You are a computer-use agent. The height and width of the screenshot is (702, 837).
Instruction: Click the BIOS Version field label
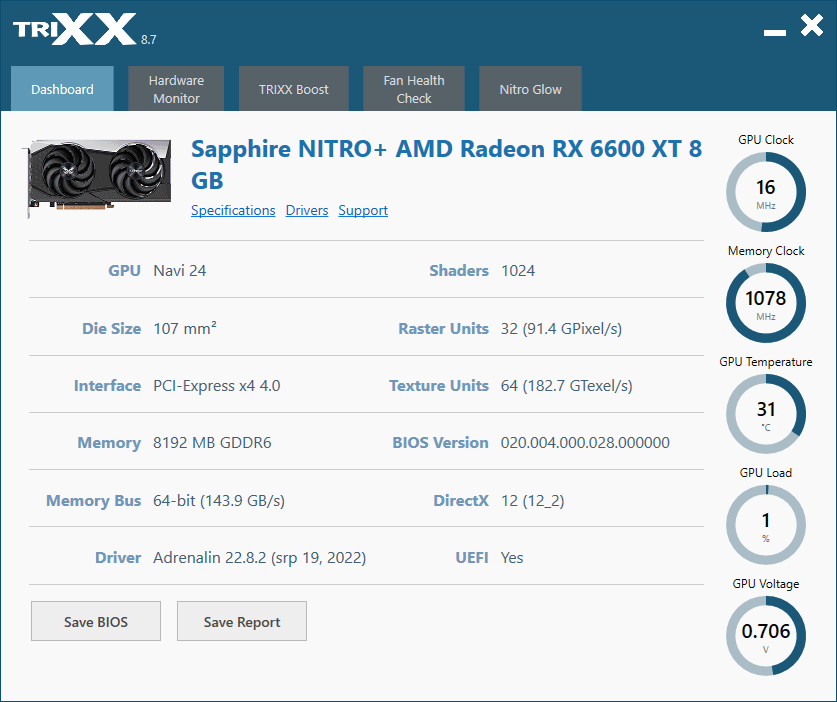pyautogui.click(x=440, y=443)
